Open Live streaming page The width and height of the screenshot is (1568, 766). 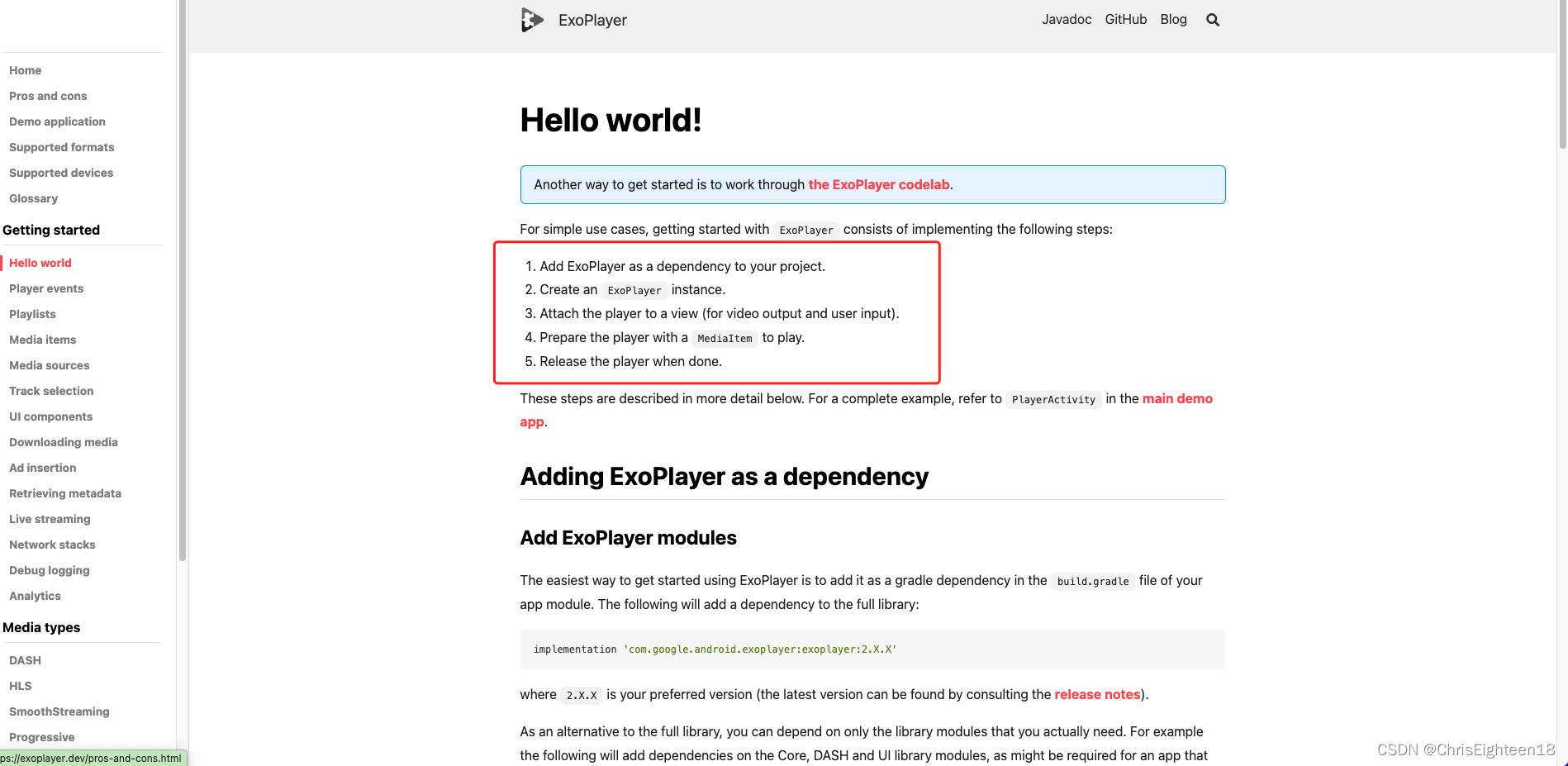click(50, 519)
